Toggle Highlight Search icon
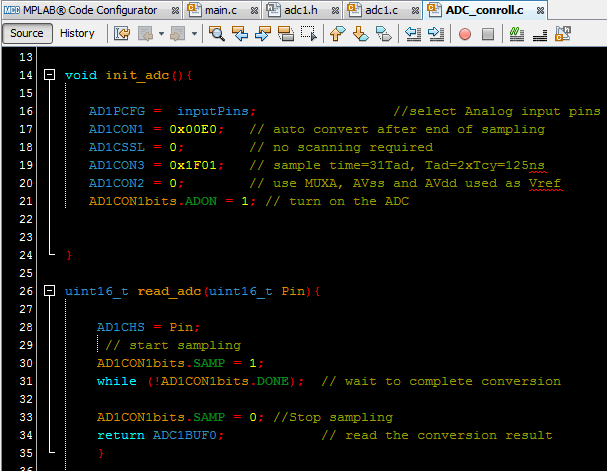 coord(286,34)
